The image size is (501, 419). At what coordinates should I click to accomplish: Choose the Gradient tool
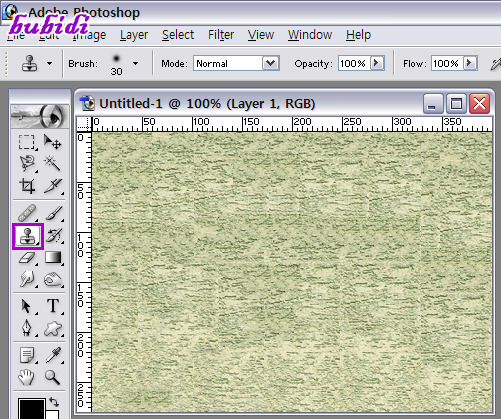[53, 258]
